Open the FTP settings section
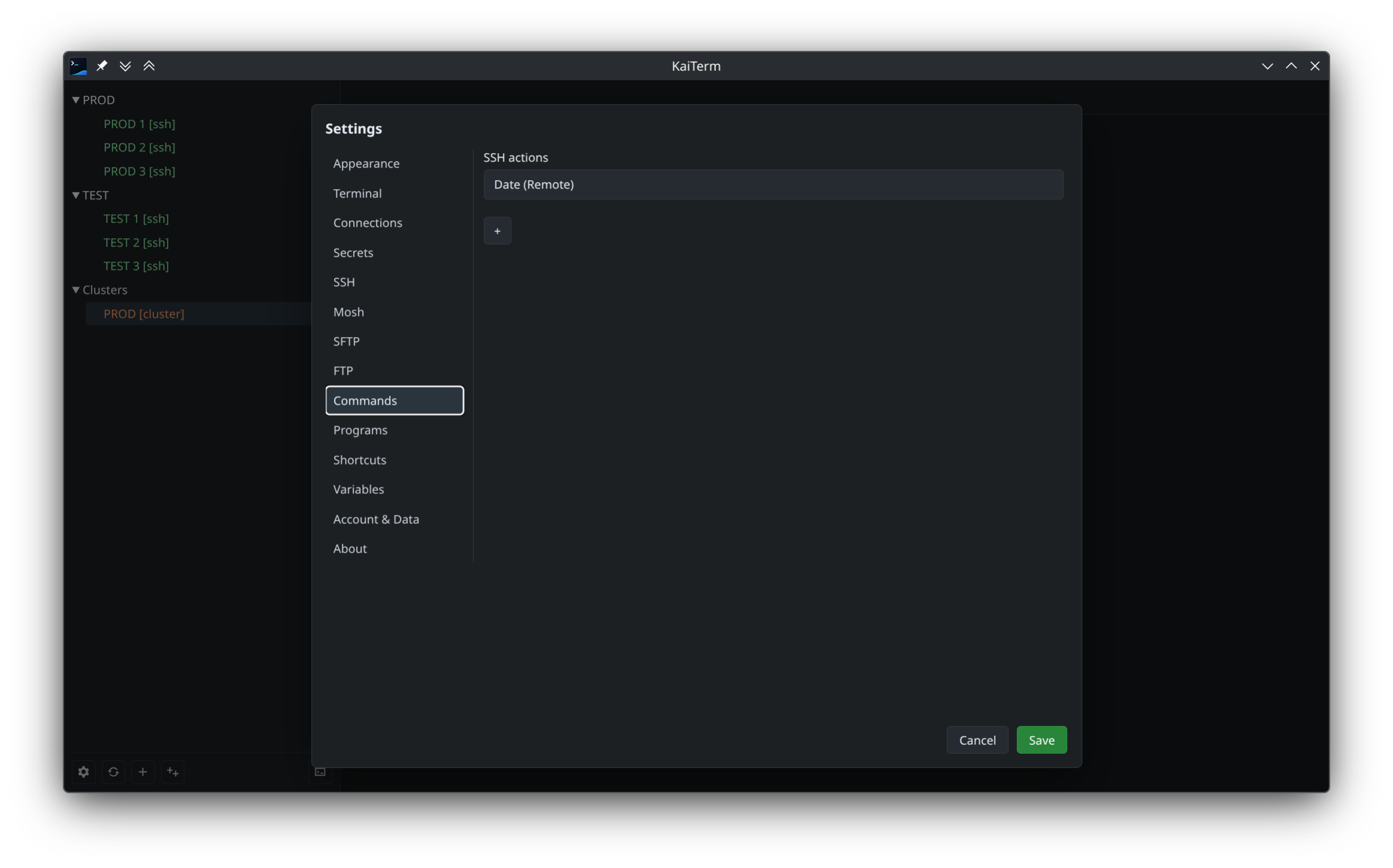This screenshot has width=1393, height=868. click(394, 371)
